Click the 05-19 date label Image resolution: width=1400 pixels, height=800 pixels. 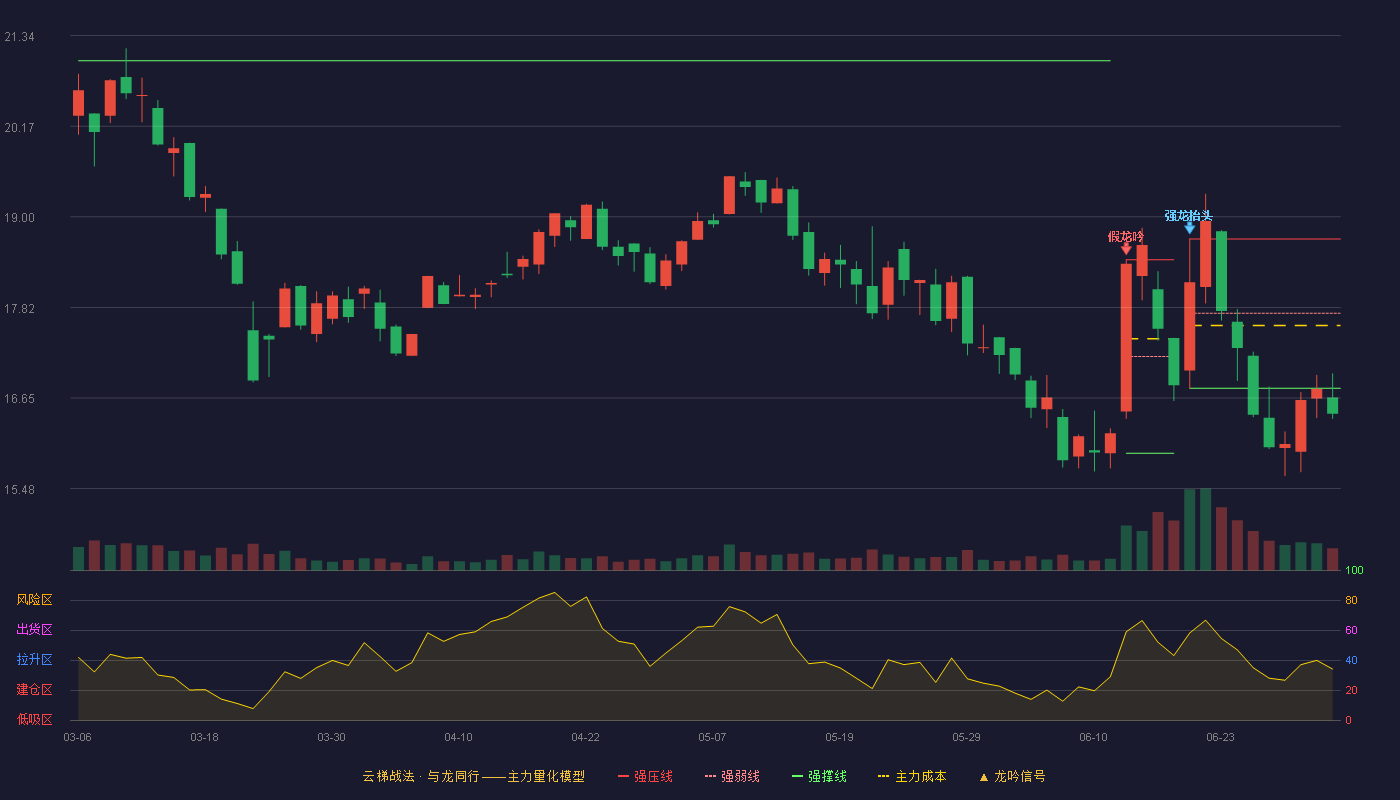point(839,737)
